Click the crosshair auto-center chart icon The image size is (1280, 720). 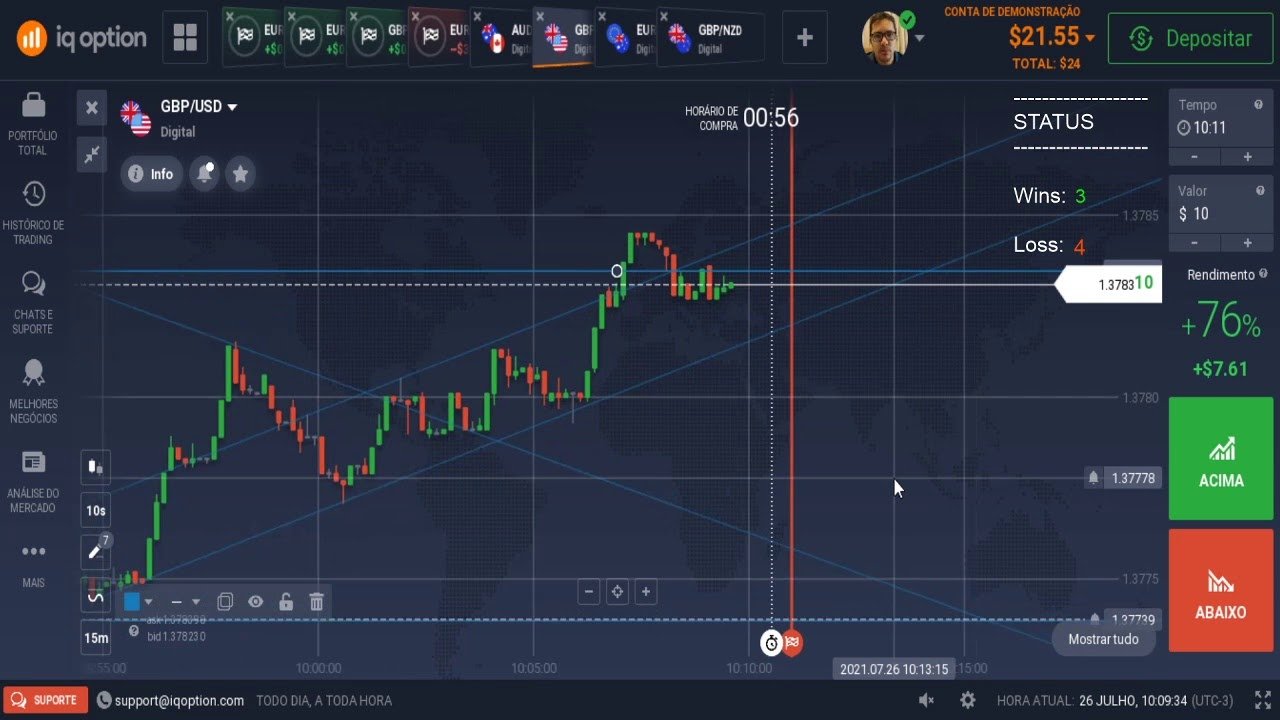(x=617, y=592)
